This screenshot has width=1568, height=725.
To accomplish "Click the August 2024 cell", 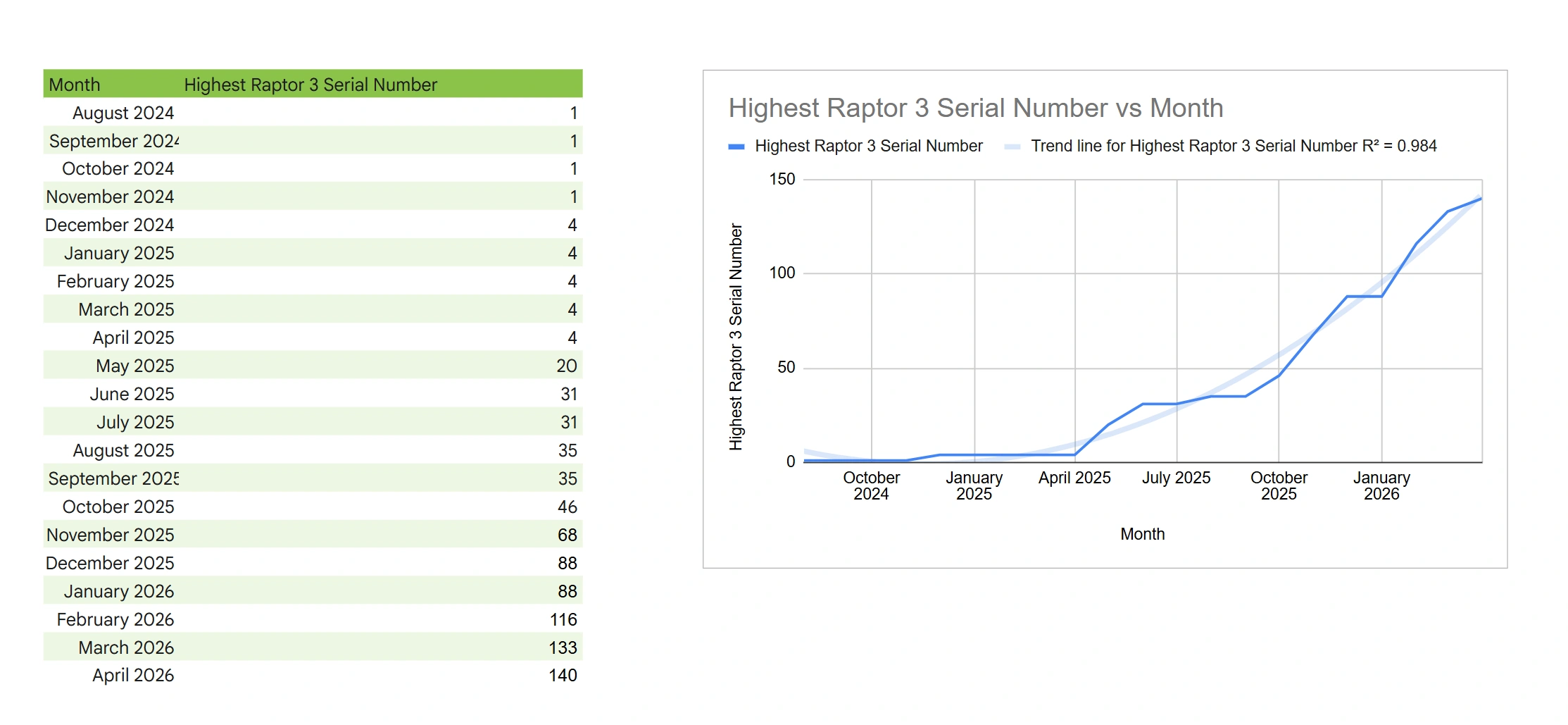I will tap(123, 113).
